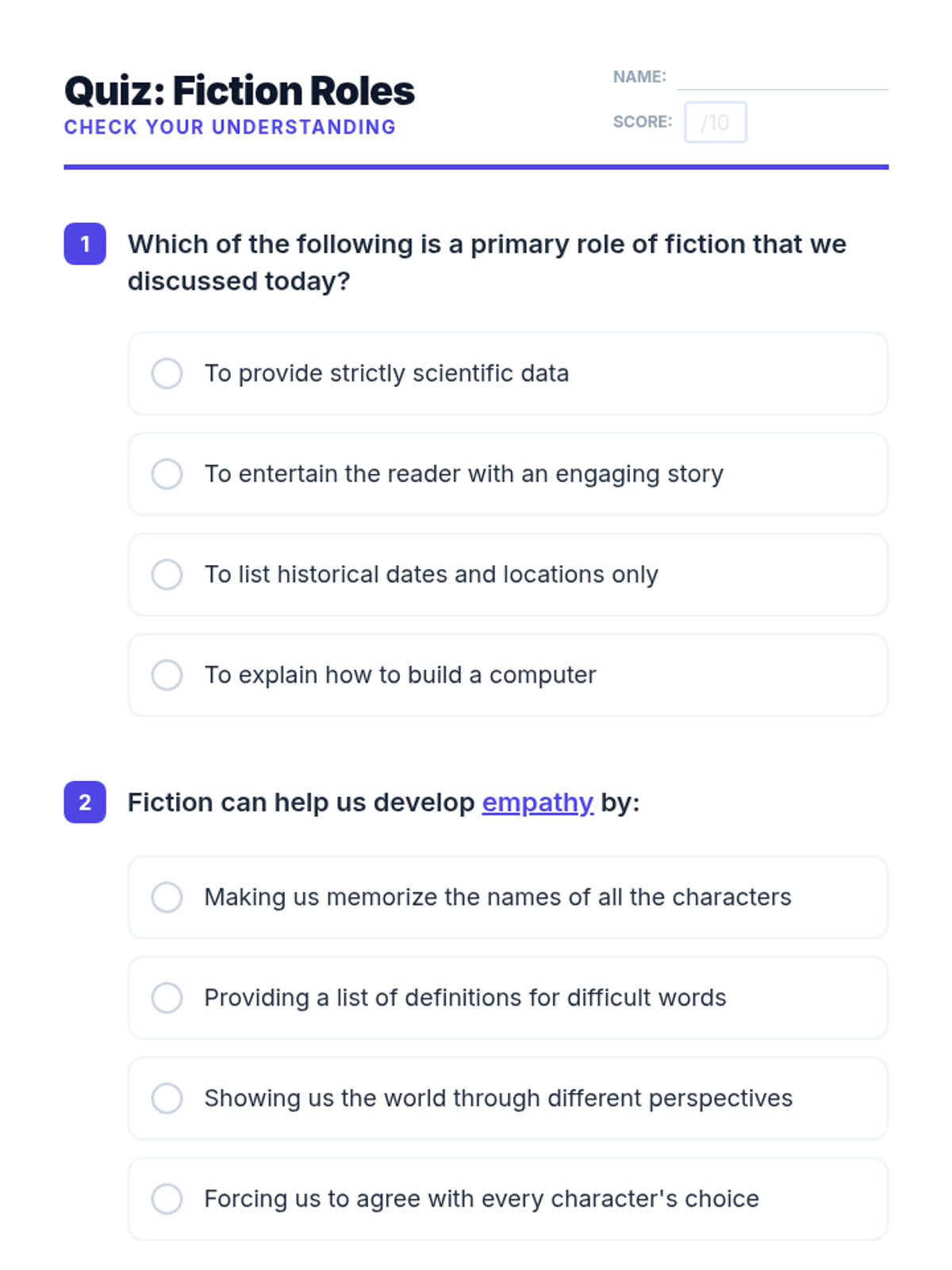
Task: Select "Forcing us to agree" radio option
Action: tap(167, 1199)
